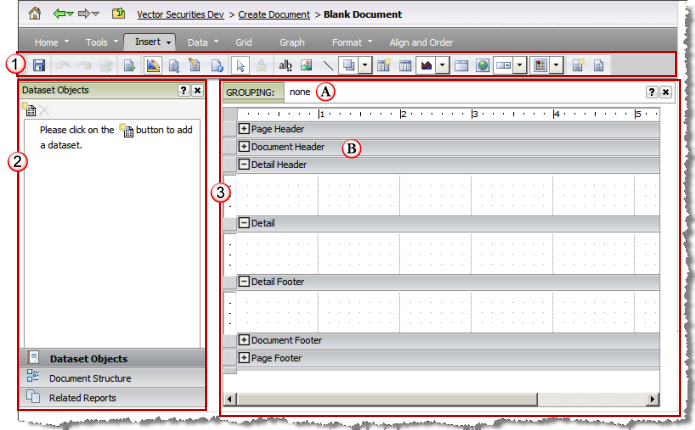Click the padlock Lock icon
This screenshot has height=430, width=695.
click(x=262, y=66)
